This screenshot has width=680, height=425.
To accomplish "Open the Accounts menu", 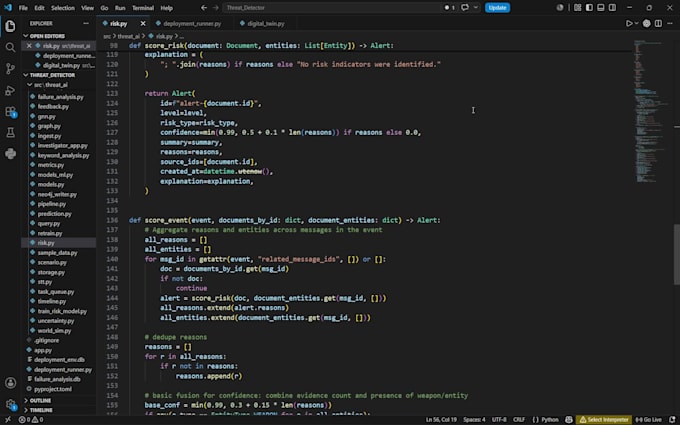I will coord(10,383).
